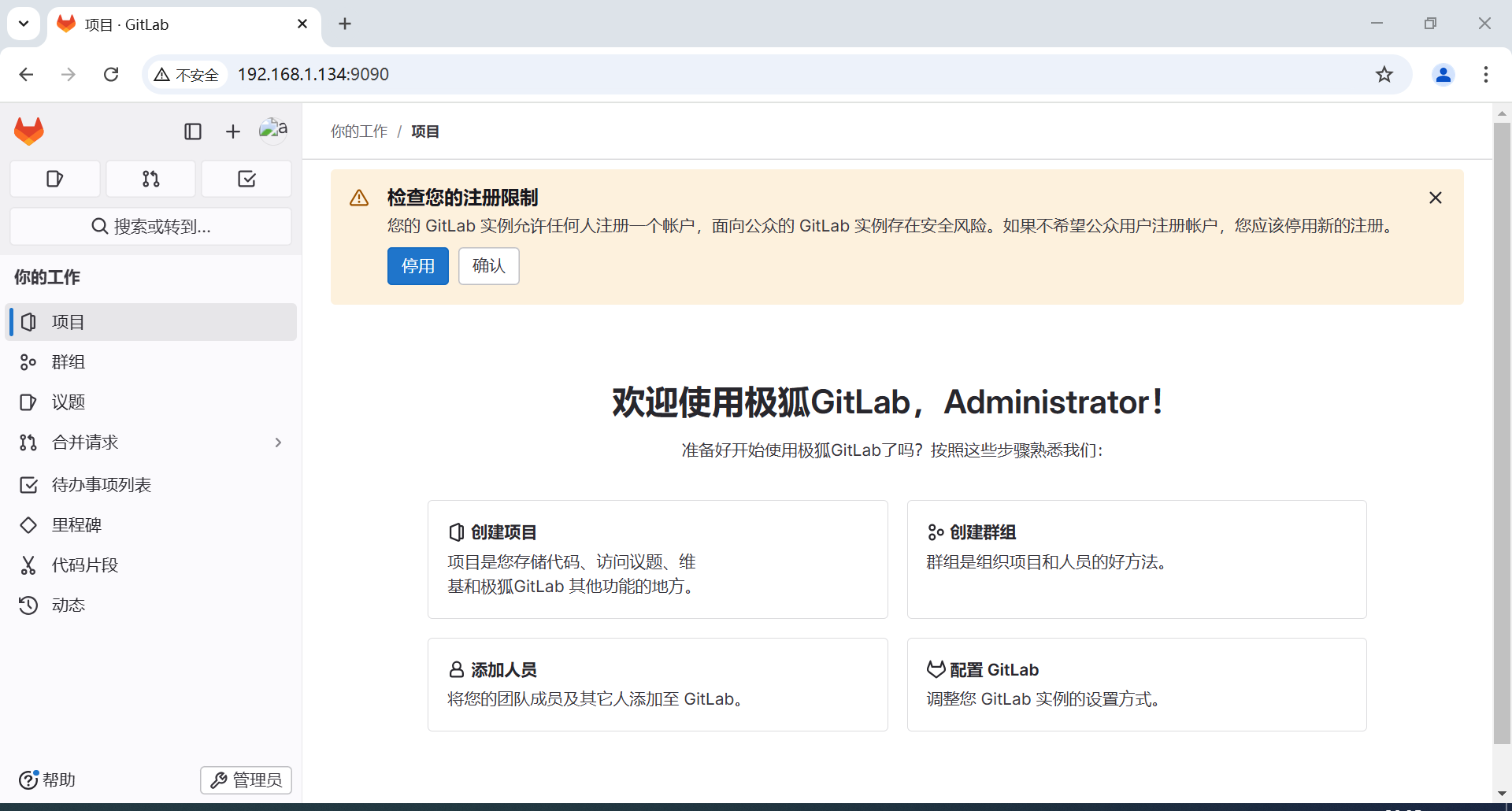
Task: Click the page vertical scrollbar
Action: [x=1502, y=433]
